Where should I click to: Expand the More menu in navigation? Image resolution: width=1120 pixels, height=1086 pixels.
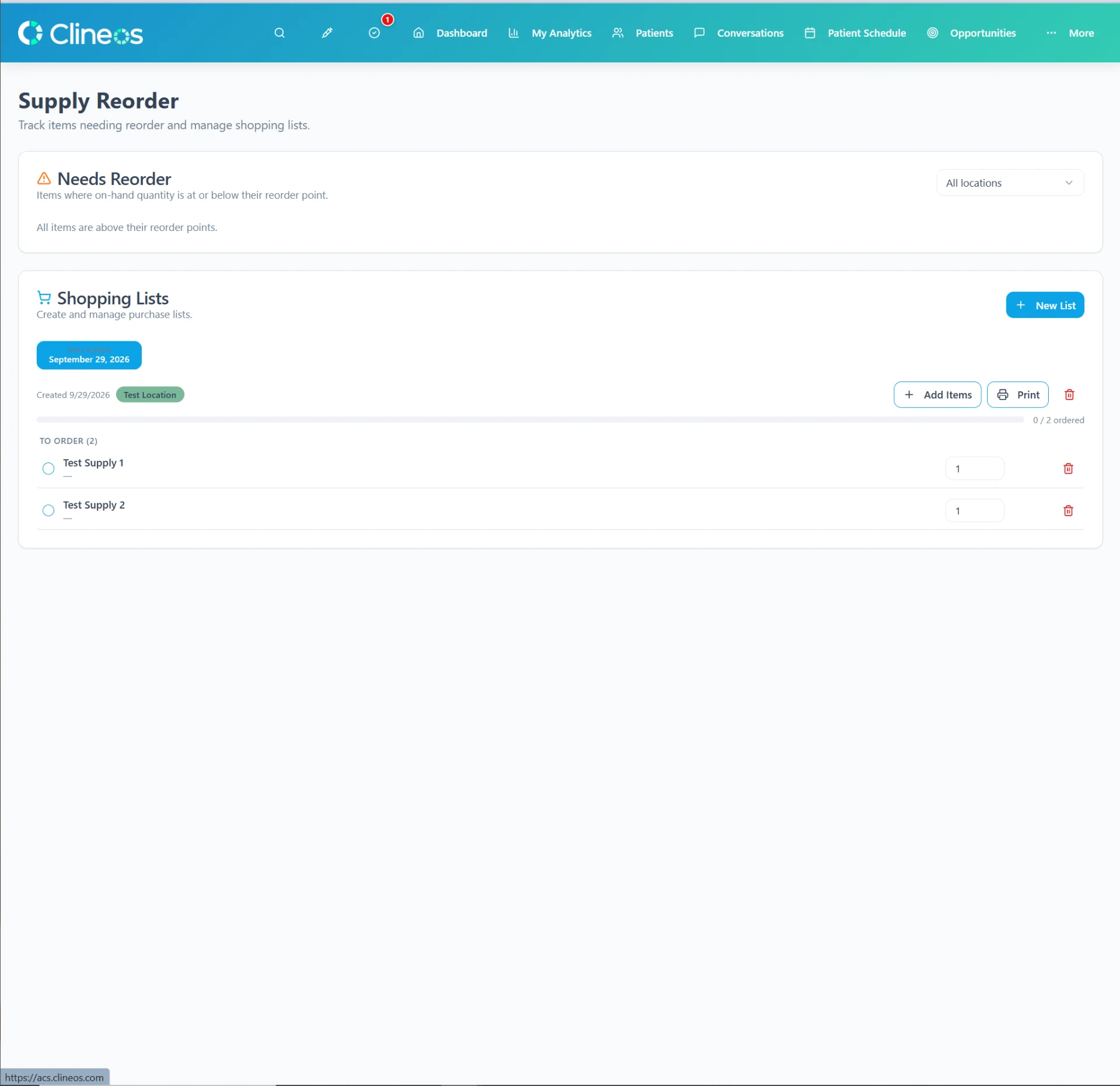1070,33
